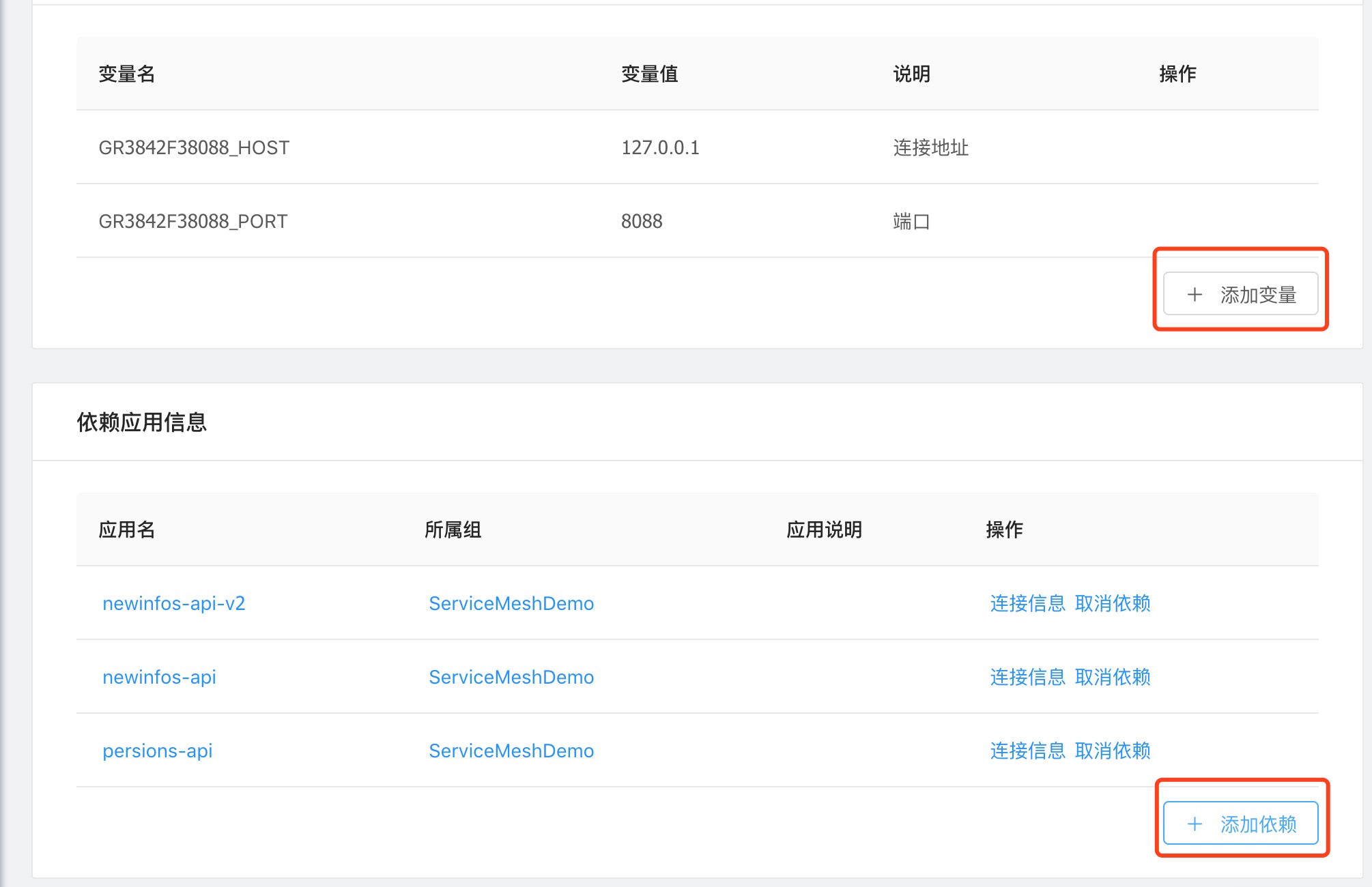Open the newinfos-api-v2 application link
The width and height of the screenshot is (1372, 887).
(175, 603)
